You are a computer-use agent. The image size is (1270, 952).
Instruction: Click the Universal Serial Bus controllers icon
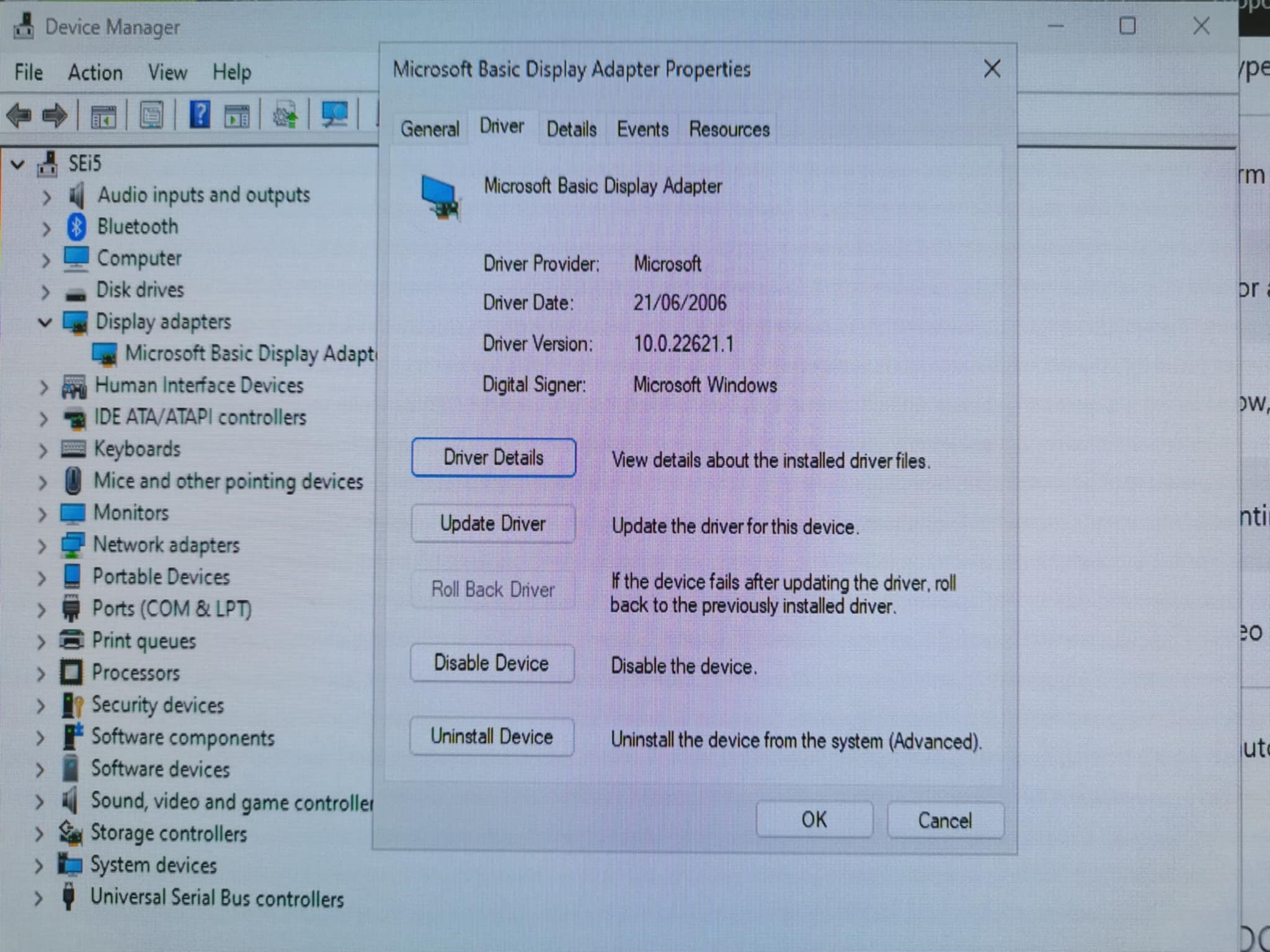point(69,897)
